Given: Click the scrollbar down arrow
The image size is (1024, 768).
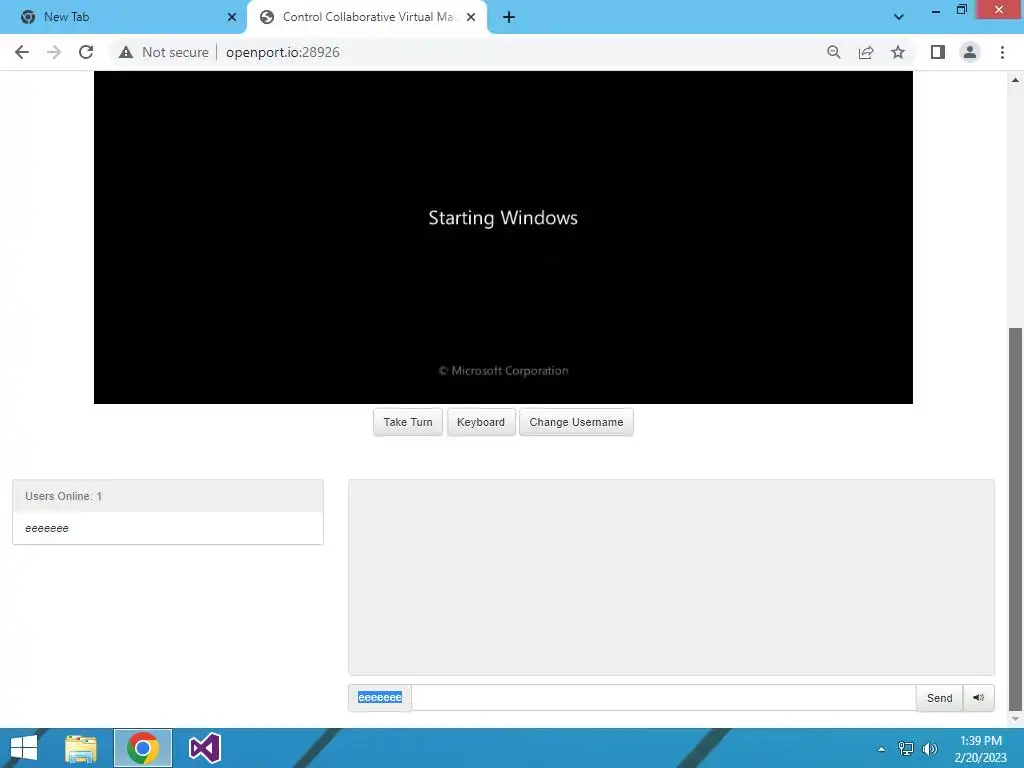Looking at the screenshot, I should click(1015, 719).
